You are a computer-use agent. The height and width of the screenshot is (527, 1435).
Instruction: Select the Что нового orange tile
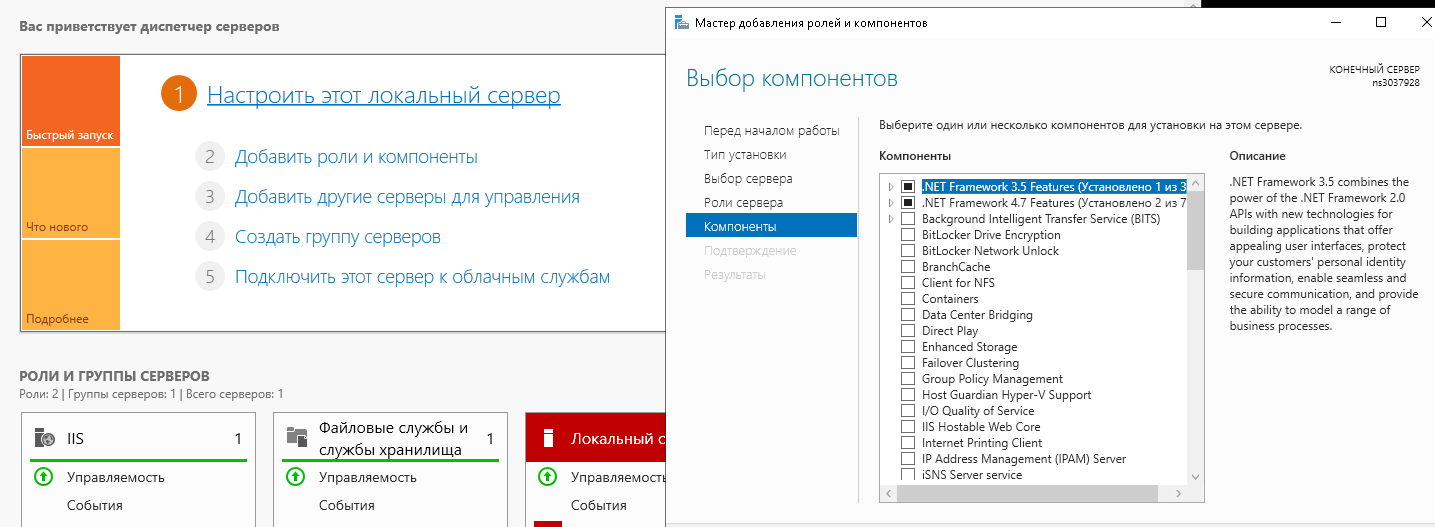(x=70, y=193)
